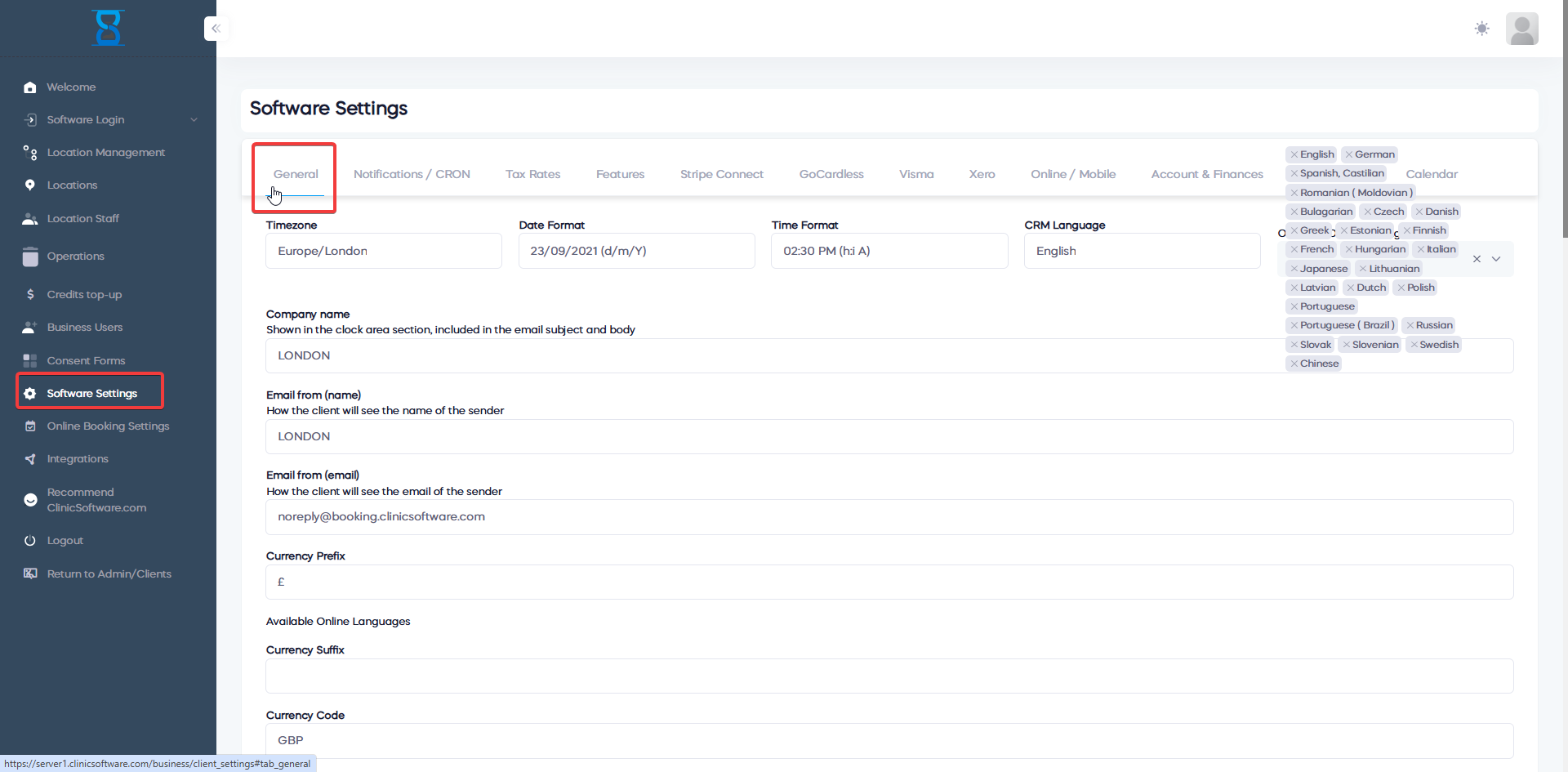Click the Logout power icon
Viewport: 1568px width, 772px height.
[30, 541]
